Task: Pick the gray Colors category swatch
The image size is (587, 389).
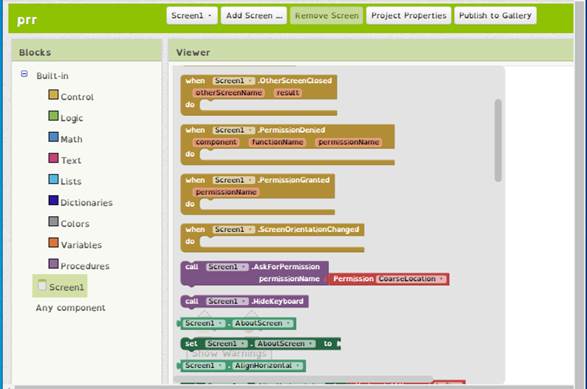Action: pyautogui.click(x=54, y=222)
